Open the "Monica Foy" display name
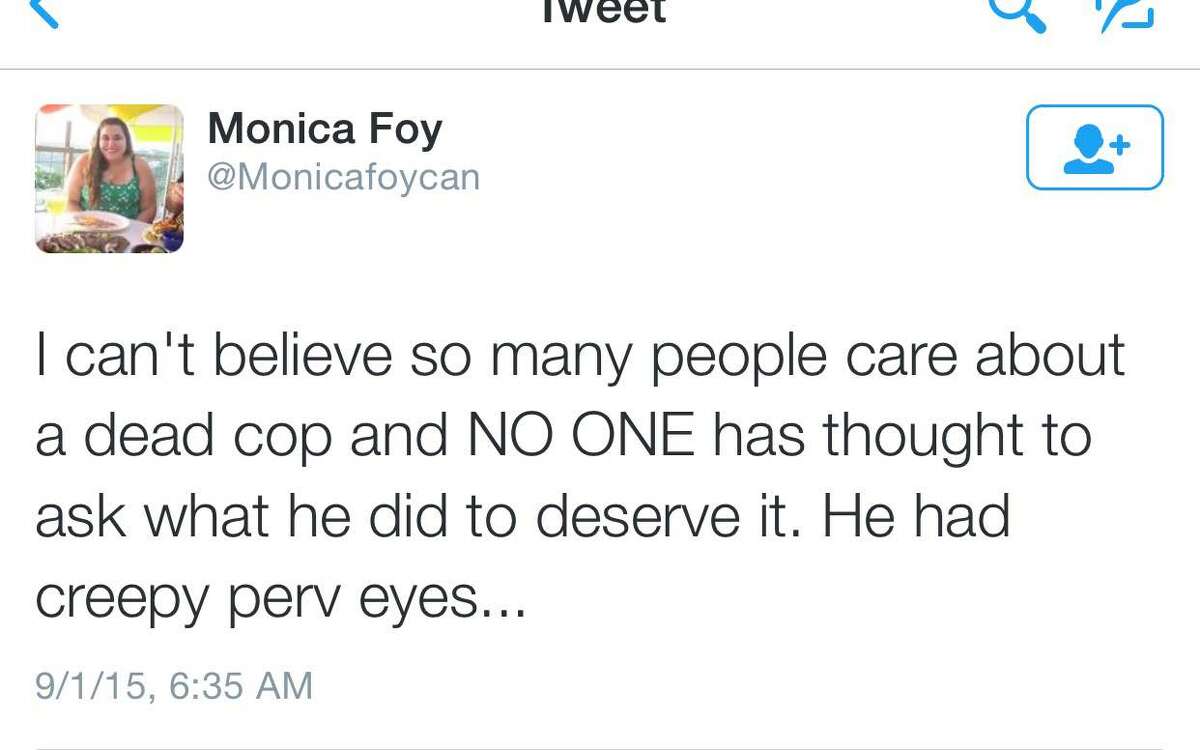1200x750 pixels. click(x=324, y=129)
